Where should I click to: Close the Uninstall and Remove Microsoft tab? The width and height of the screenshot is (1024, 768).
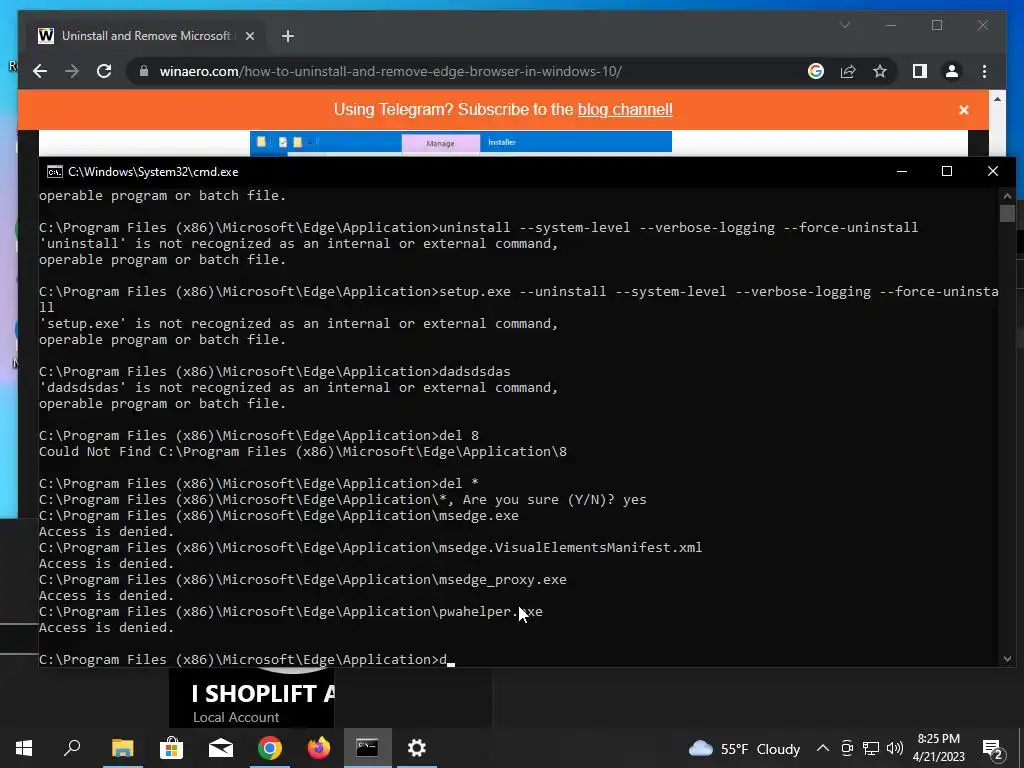(249, 36)
